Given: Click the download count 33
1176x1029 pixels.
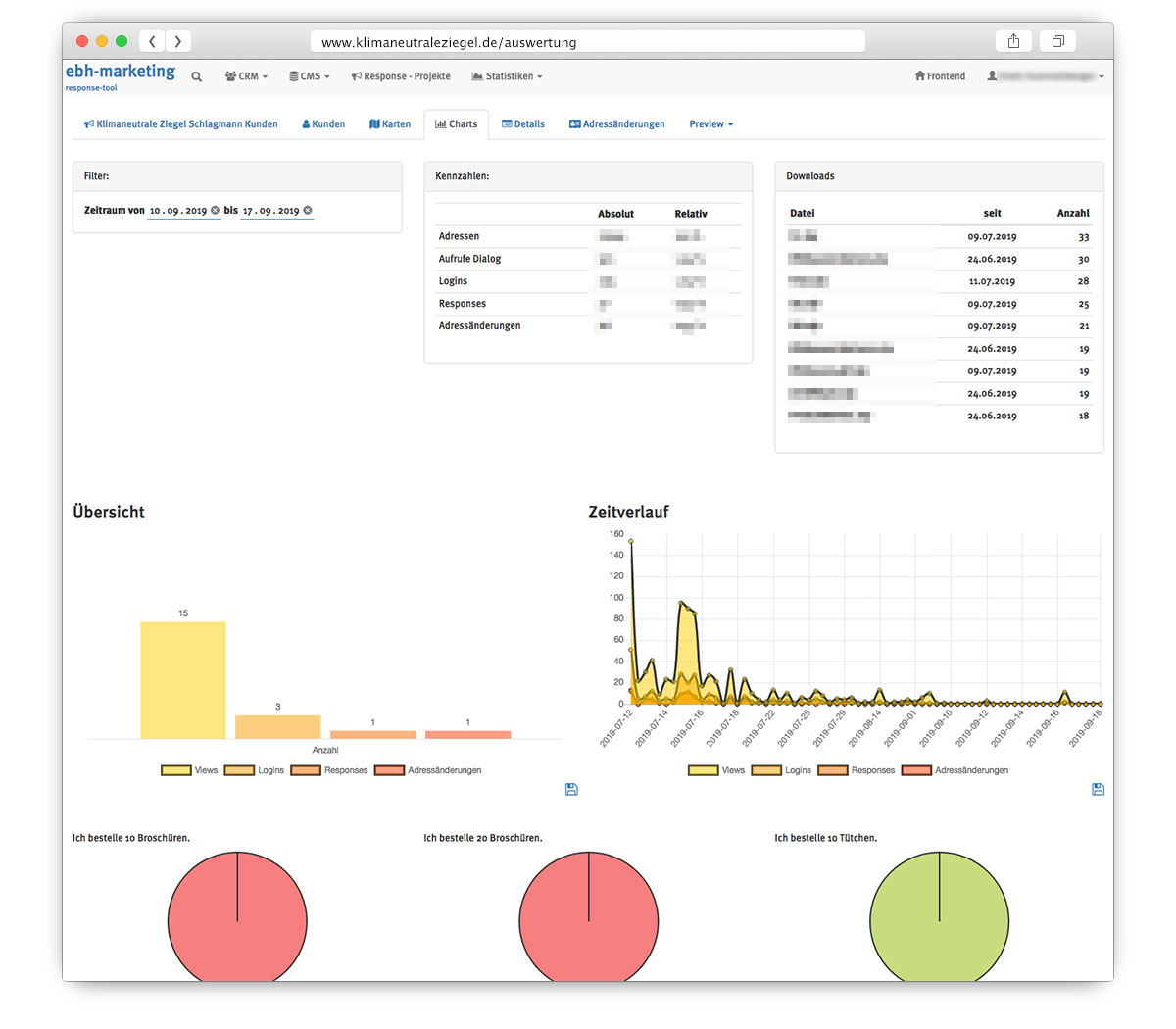Looking at the screenshot, I should tap(1084, 237).
